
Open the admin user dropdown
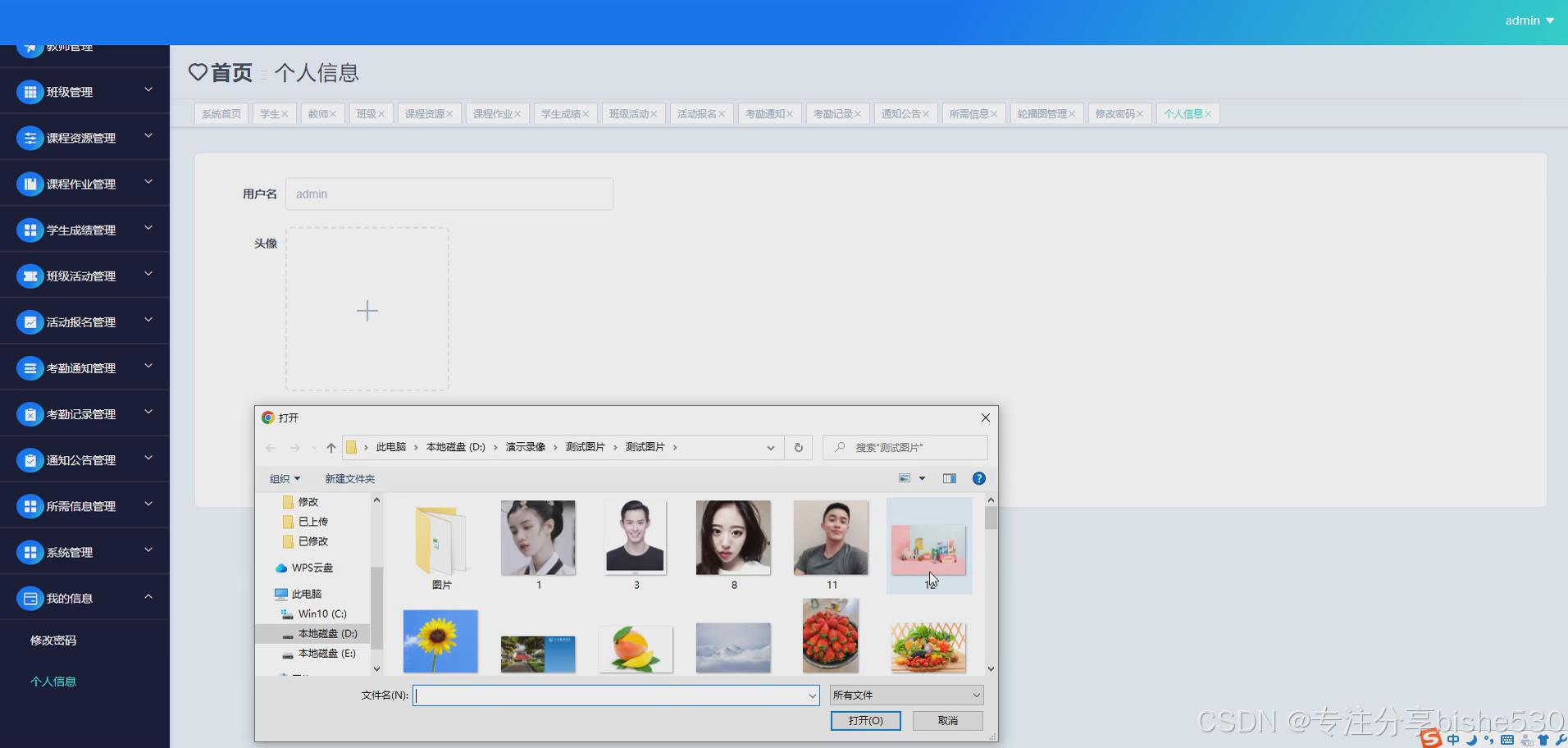(1529, 21)
